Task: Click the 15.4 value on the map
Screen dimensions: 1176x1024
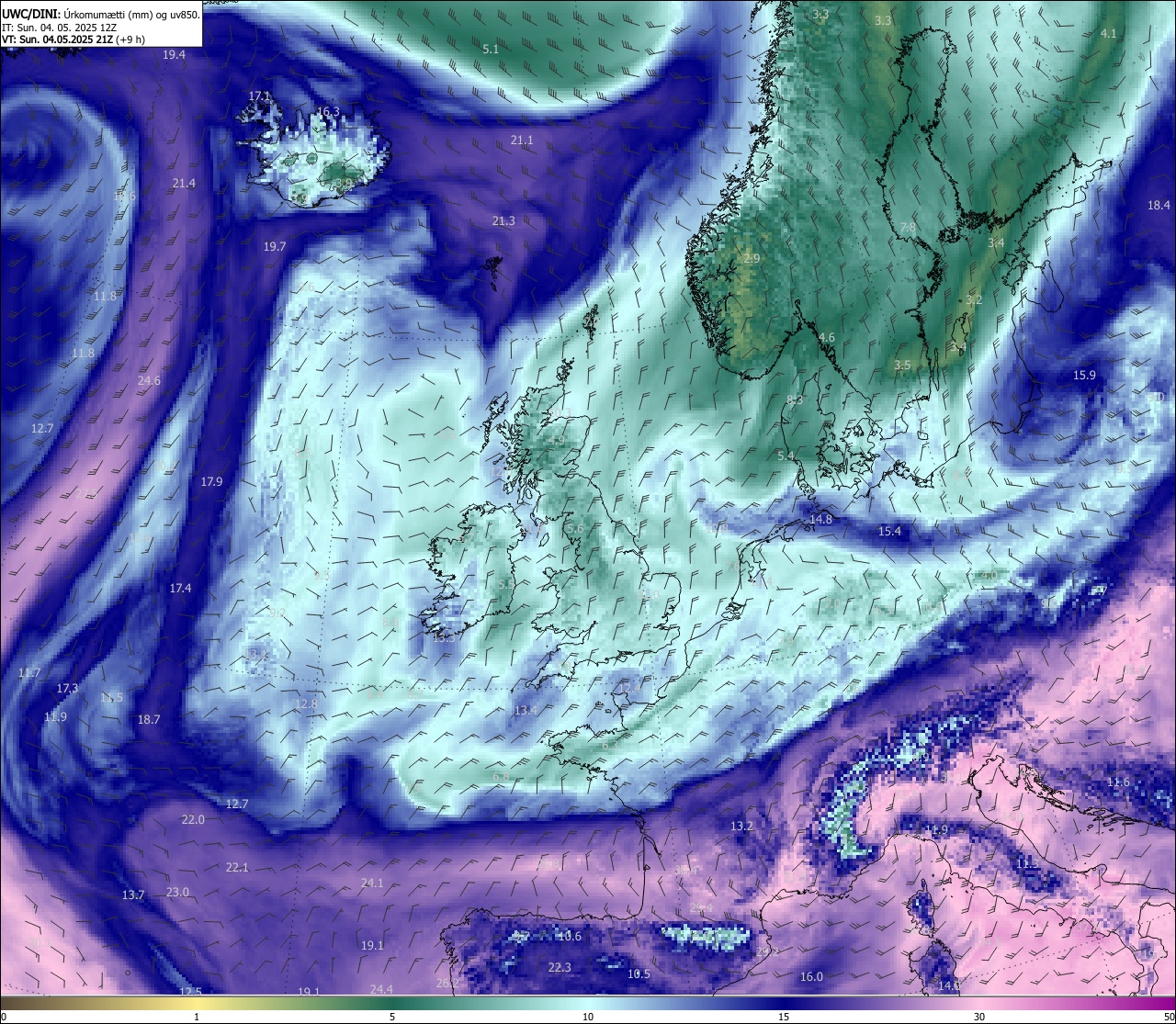Action: (x=889, y=531)
